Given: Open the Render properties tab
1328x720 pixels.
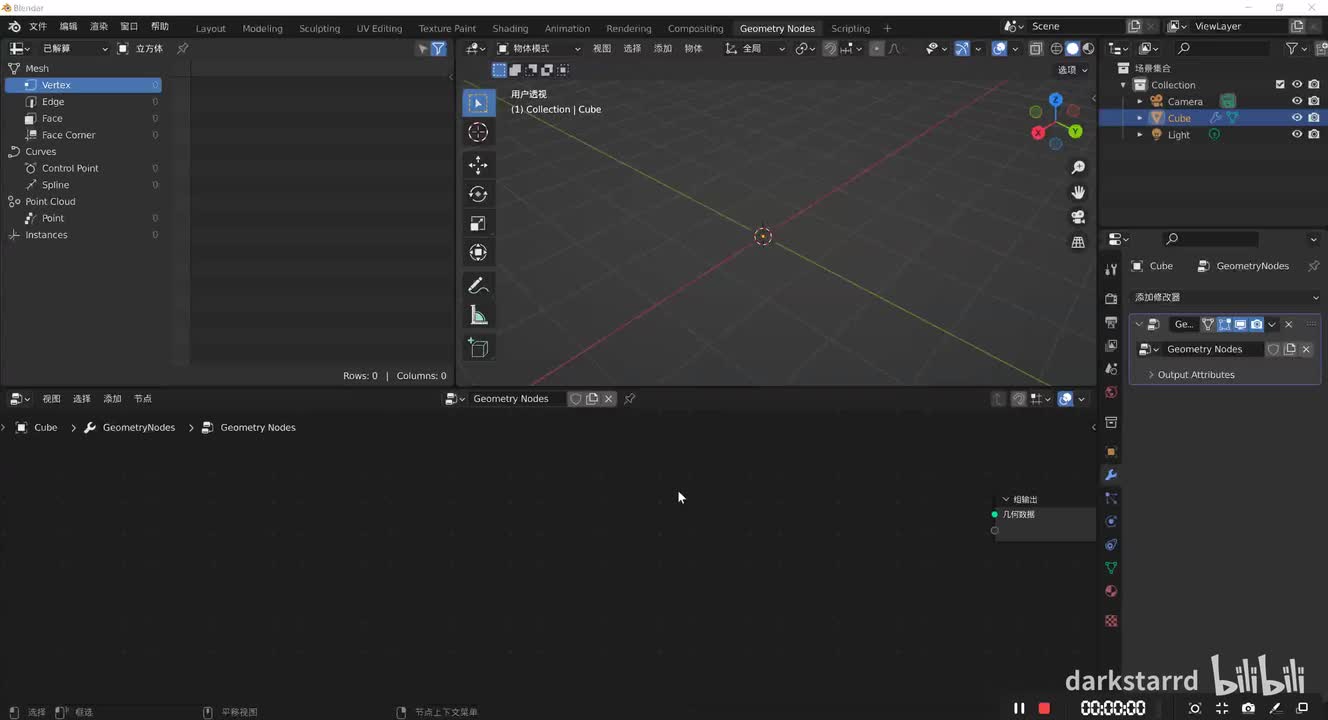Looking at the screenshot, I should (x=1111, y=298).
